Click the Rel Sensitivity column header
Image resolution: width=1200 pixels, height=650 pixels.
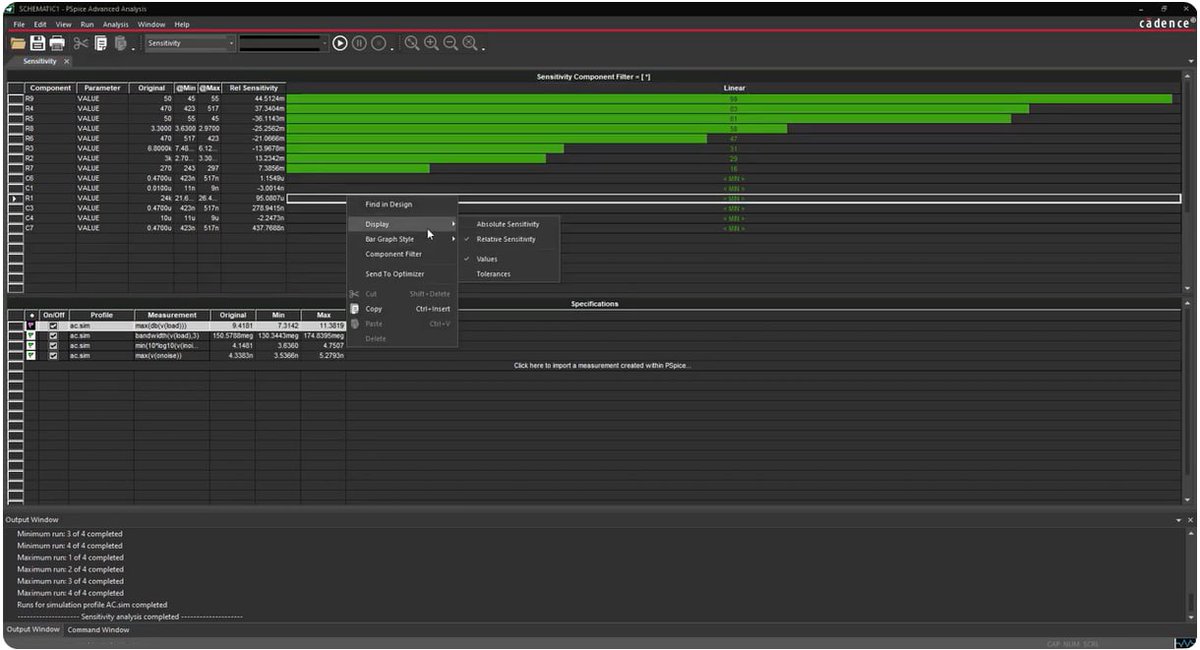253,88
